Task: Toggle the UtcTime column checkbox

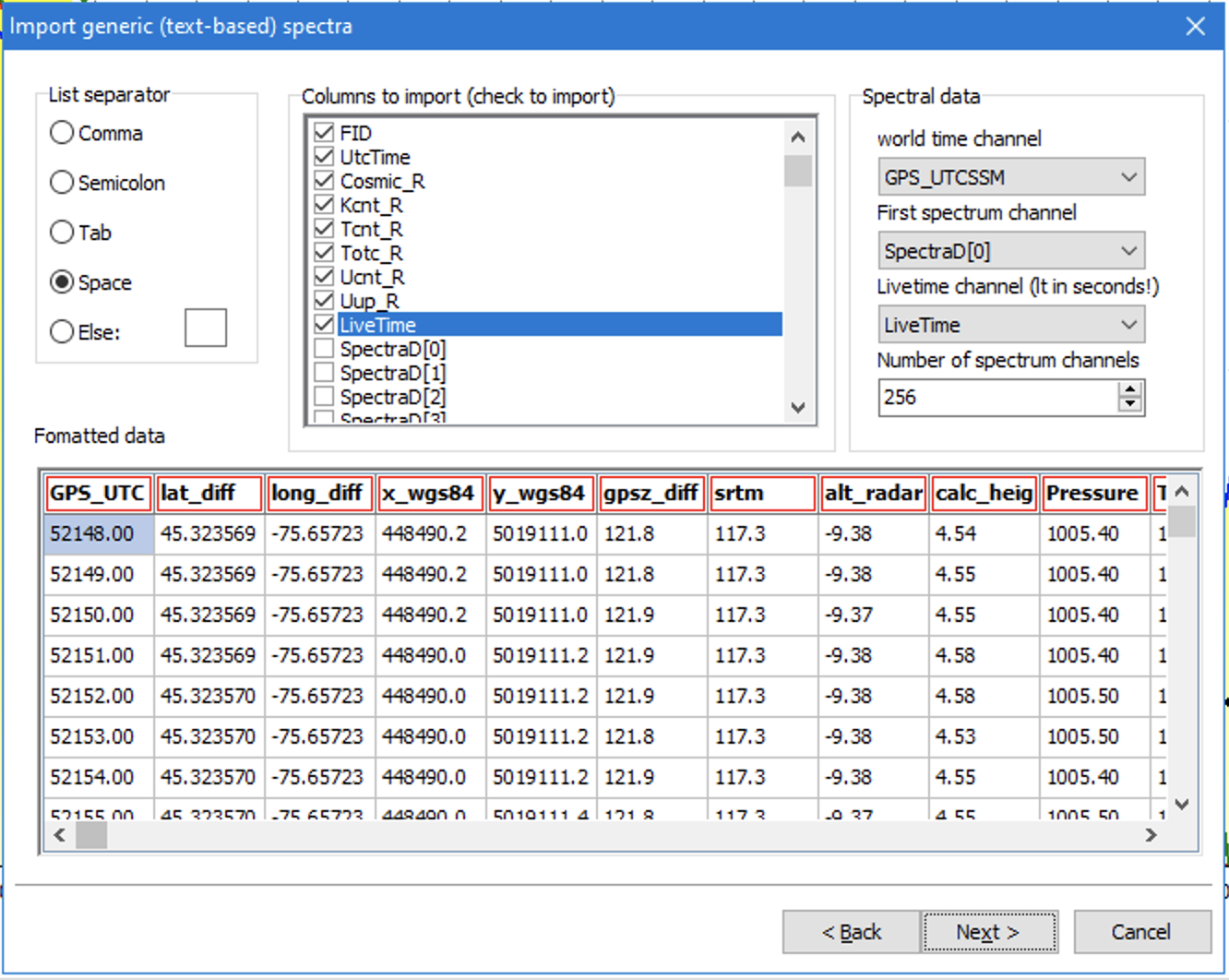Action: 324,157
